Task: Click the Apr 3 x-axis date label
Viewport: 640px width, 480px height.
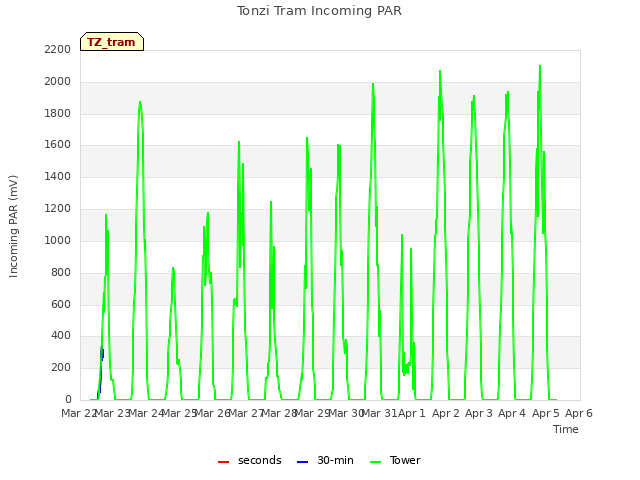Action: click(479, 413)
